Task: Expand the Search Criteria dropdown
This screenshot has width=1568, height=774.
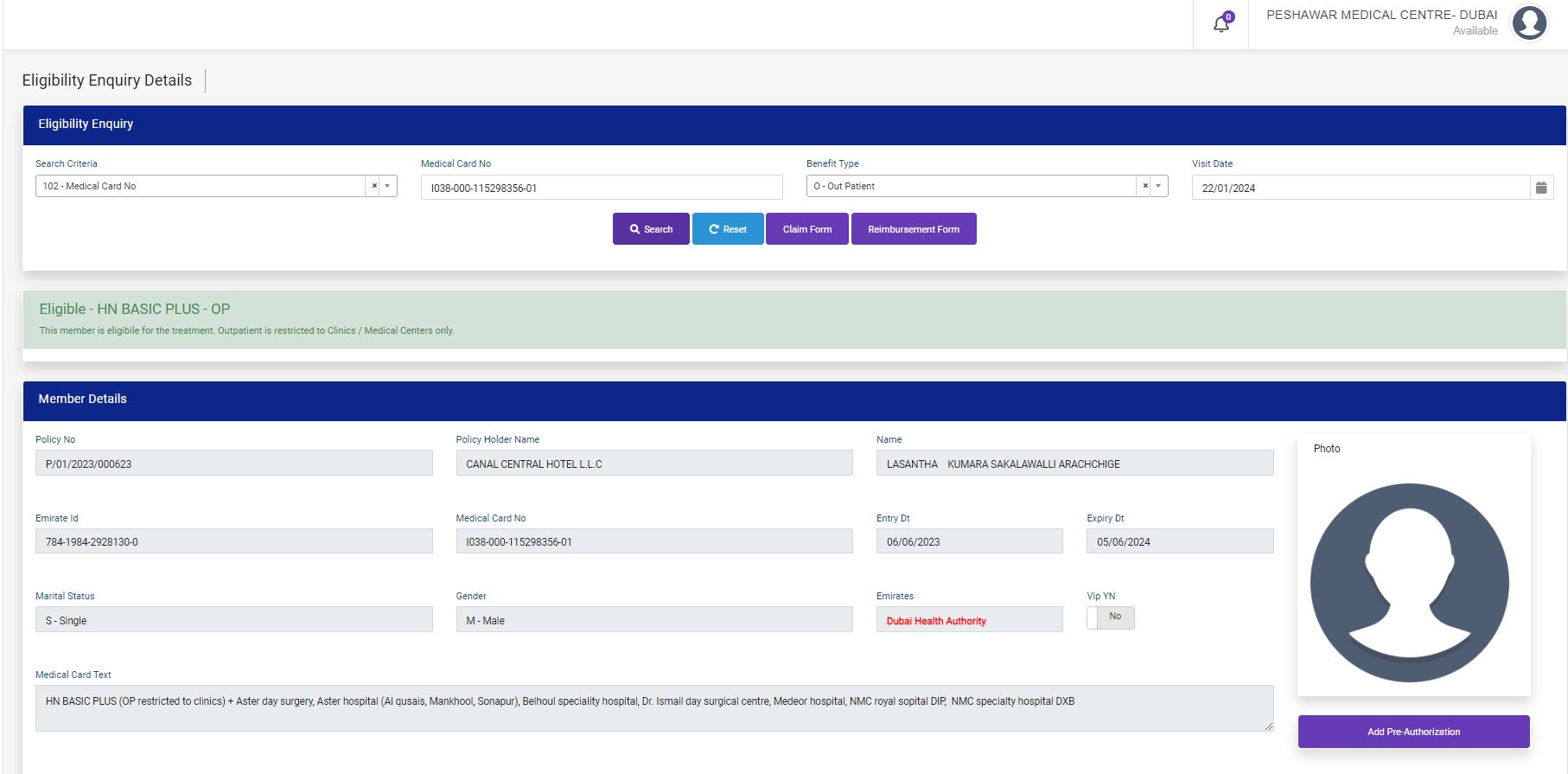Action: [387, 186]
